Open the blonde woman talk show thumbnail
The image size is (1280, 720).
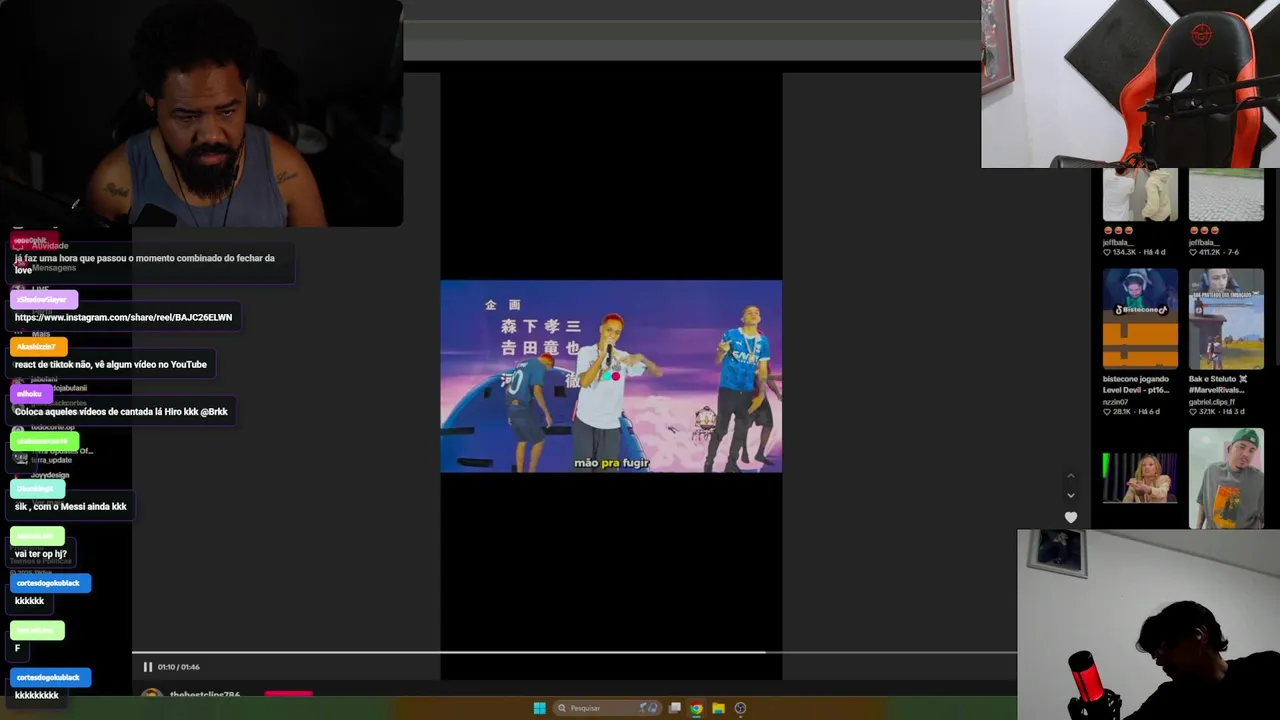point(1140,478)
